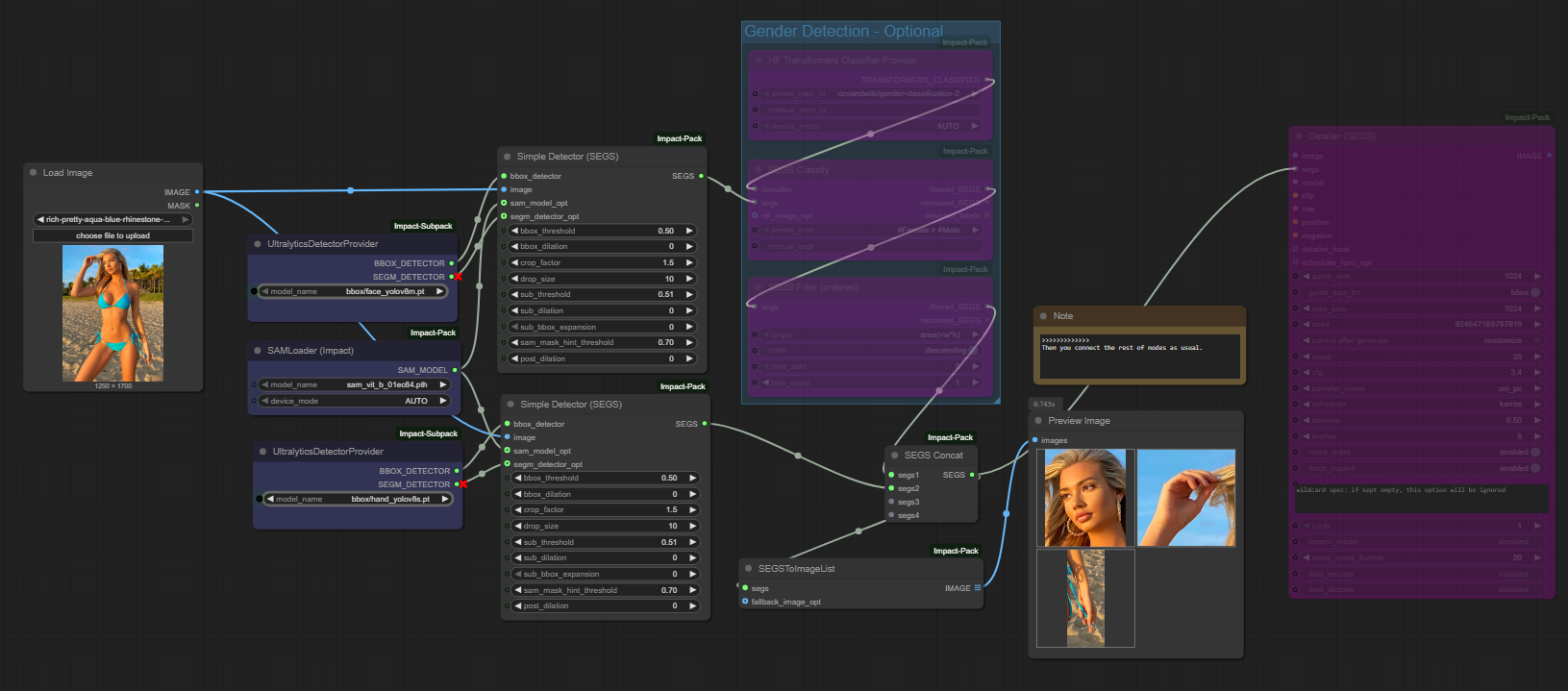Click the images input port on Preview Image
The width and height of the screenshot is (1568, 691).
click(x=1034, y=440)
